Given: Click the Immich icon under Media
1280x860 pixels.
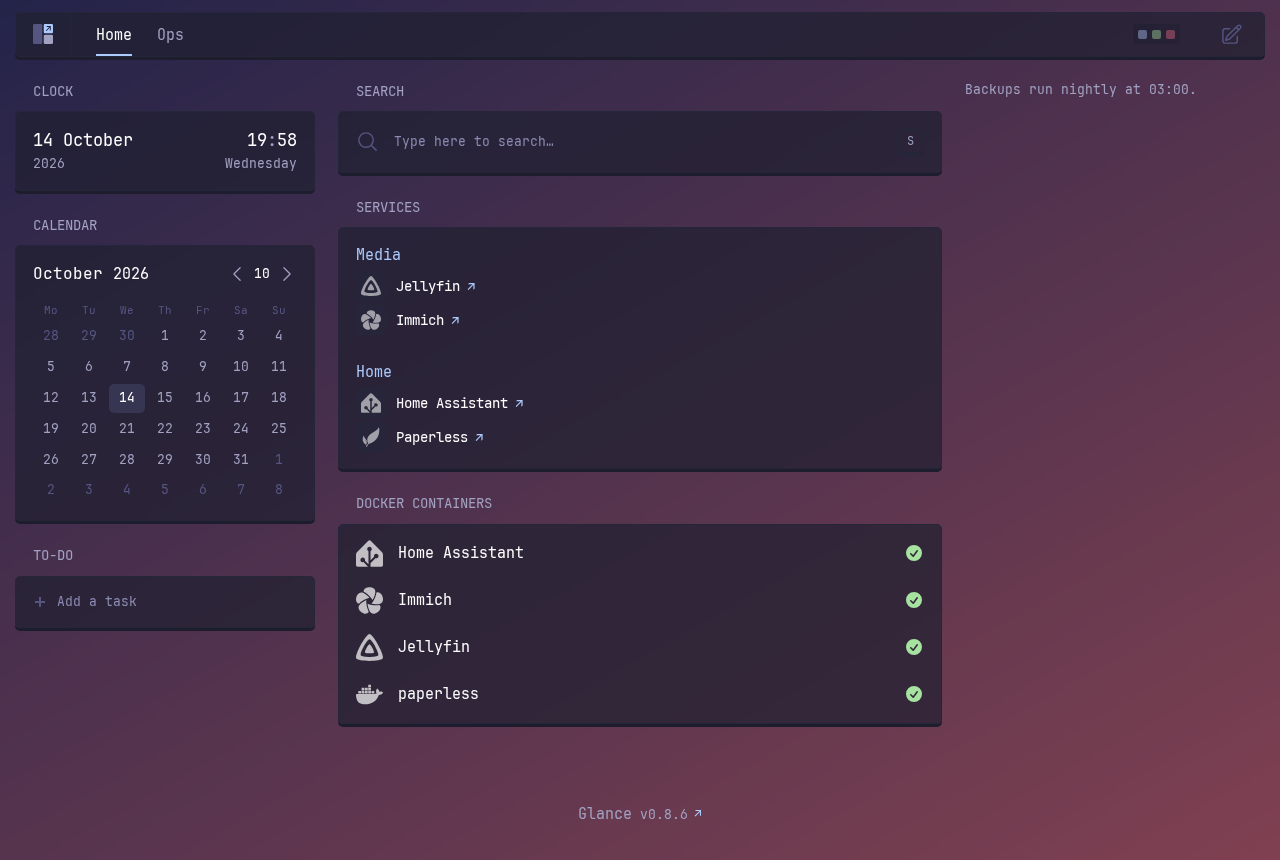Looking at the screenshot, I should click(x=371, y=321).
